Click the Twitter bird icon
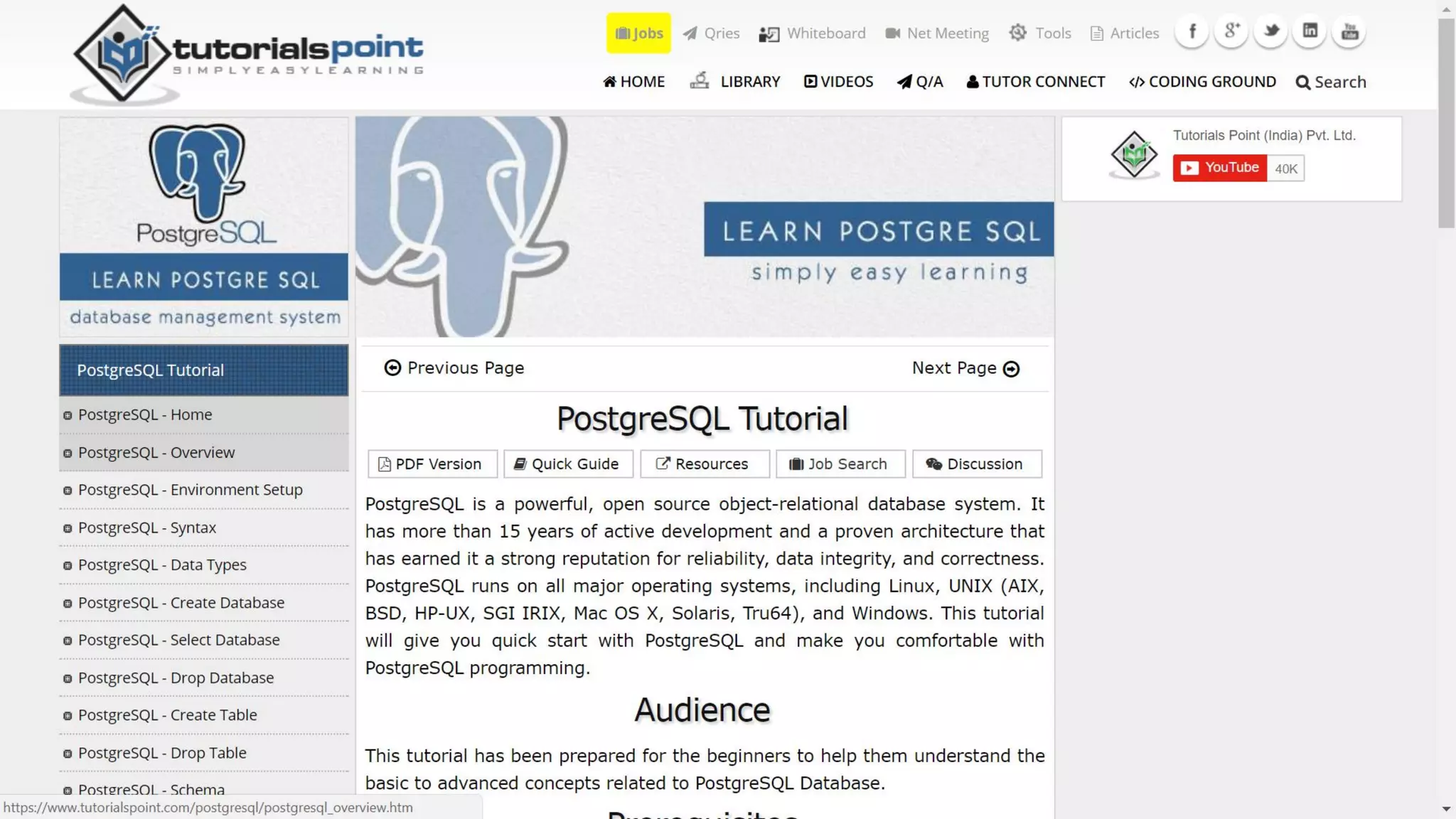 tap(1271, 32)
